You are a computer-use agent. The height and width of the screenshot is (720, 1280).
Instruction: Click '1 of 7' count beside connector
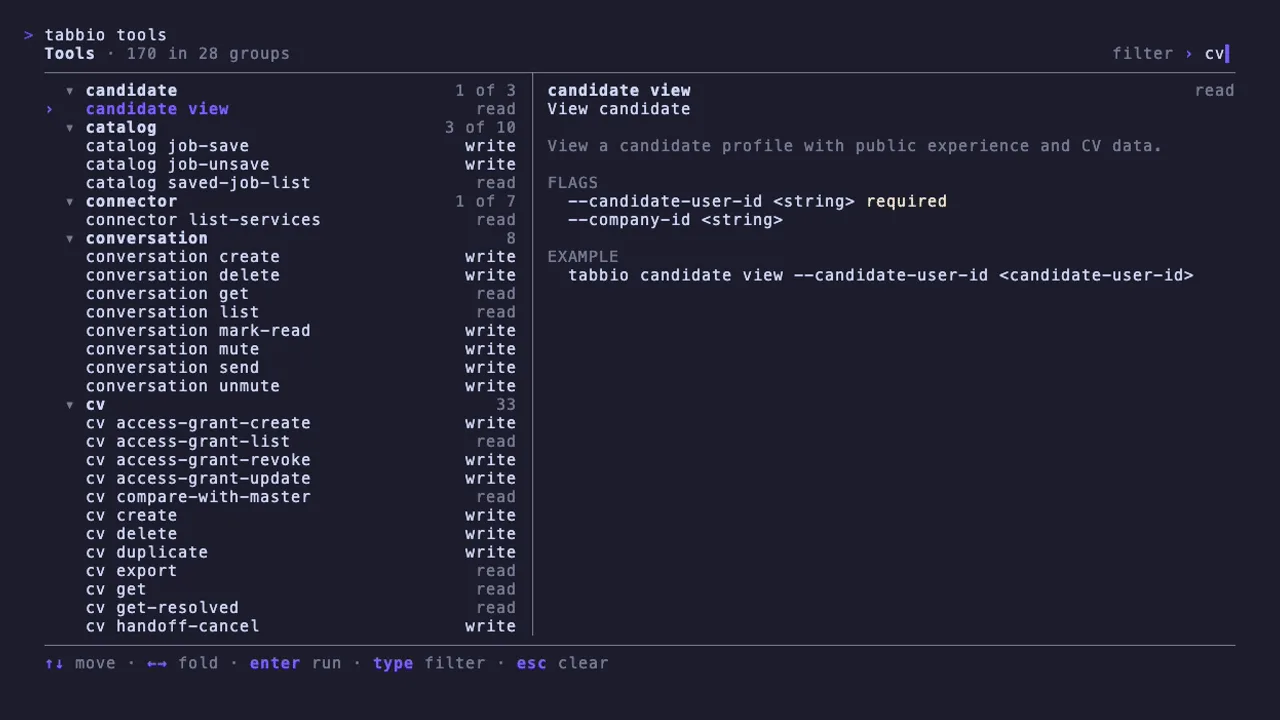tap(485, 202)
